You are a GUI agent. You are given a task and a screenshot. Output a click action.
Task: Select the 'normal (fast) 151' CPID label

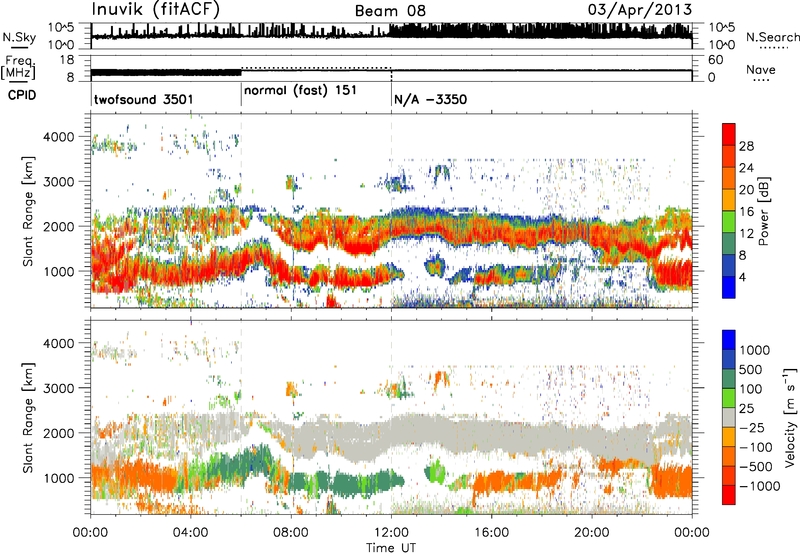point(300,91)
